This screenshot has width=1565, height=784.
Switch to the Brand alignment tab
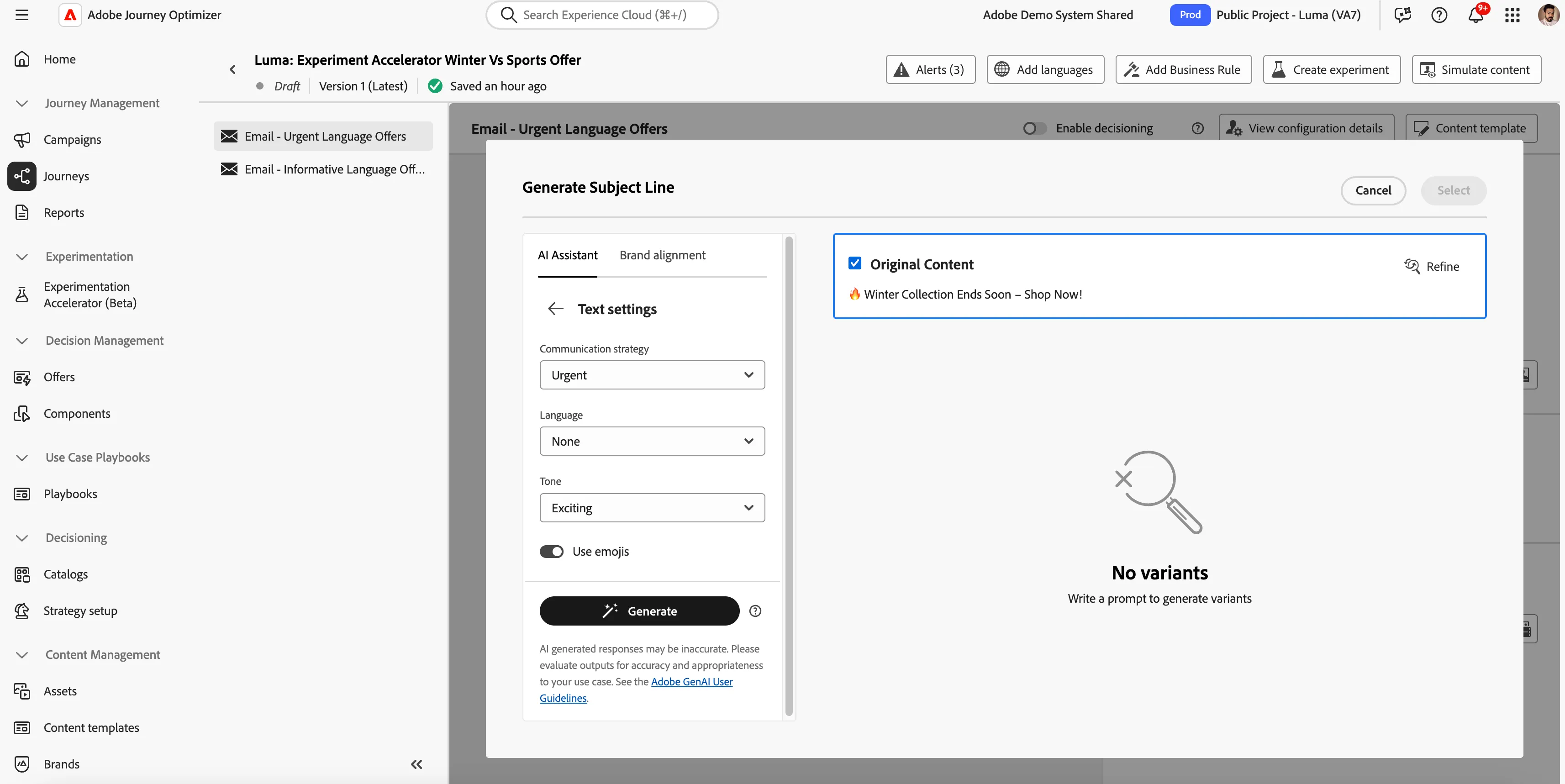coord(662,255)
